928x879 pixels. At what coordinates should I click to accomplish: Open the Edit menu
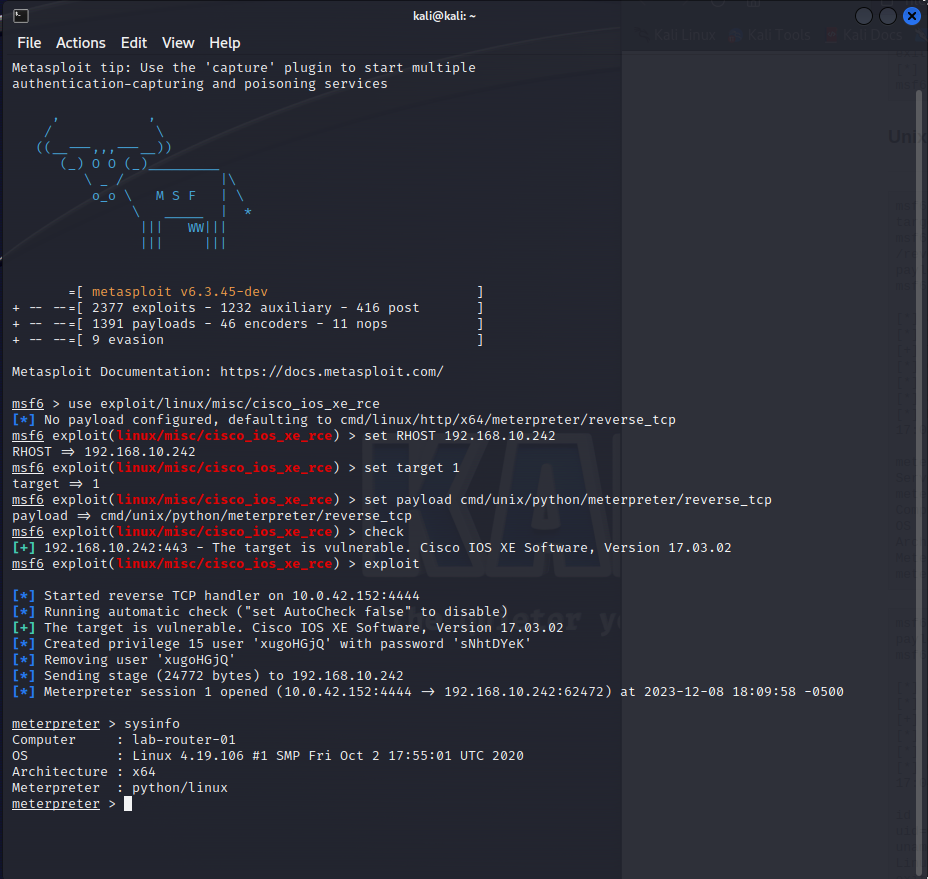tap(134, 43)
